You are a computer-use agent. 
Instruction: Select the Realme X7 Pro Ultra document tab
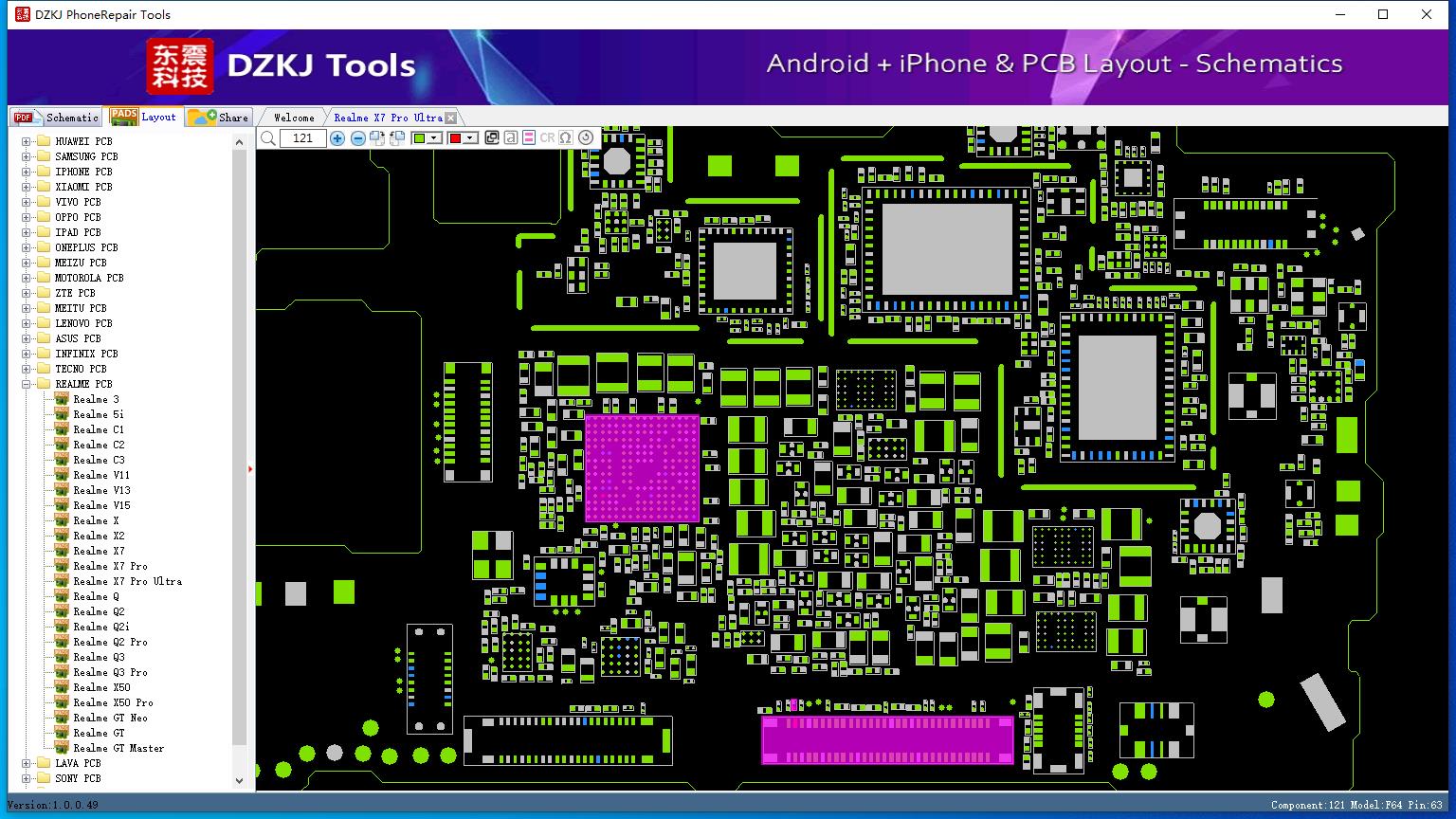coord(388,118)
